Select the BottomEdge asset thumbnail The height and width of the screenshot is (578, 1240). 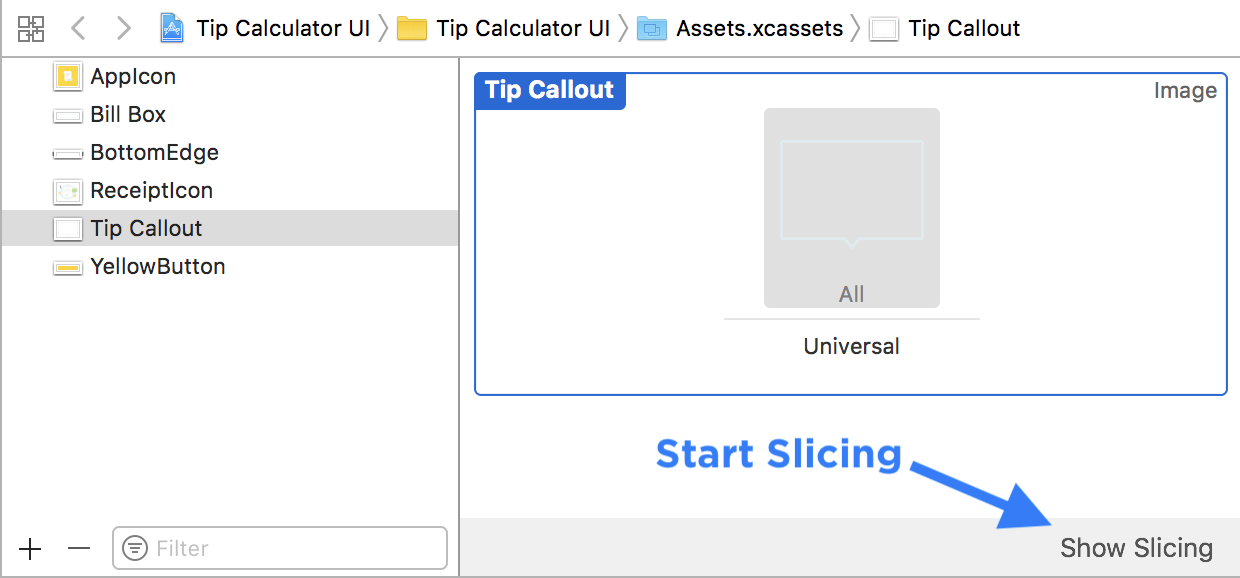(x=66, y=152)
